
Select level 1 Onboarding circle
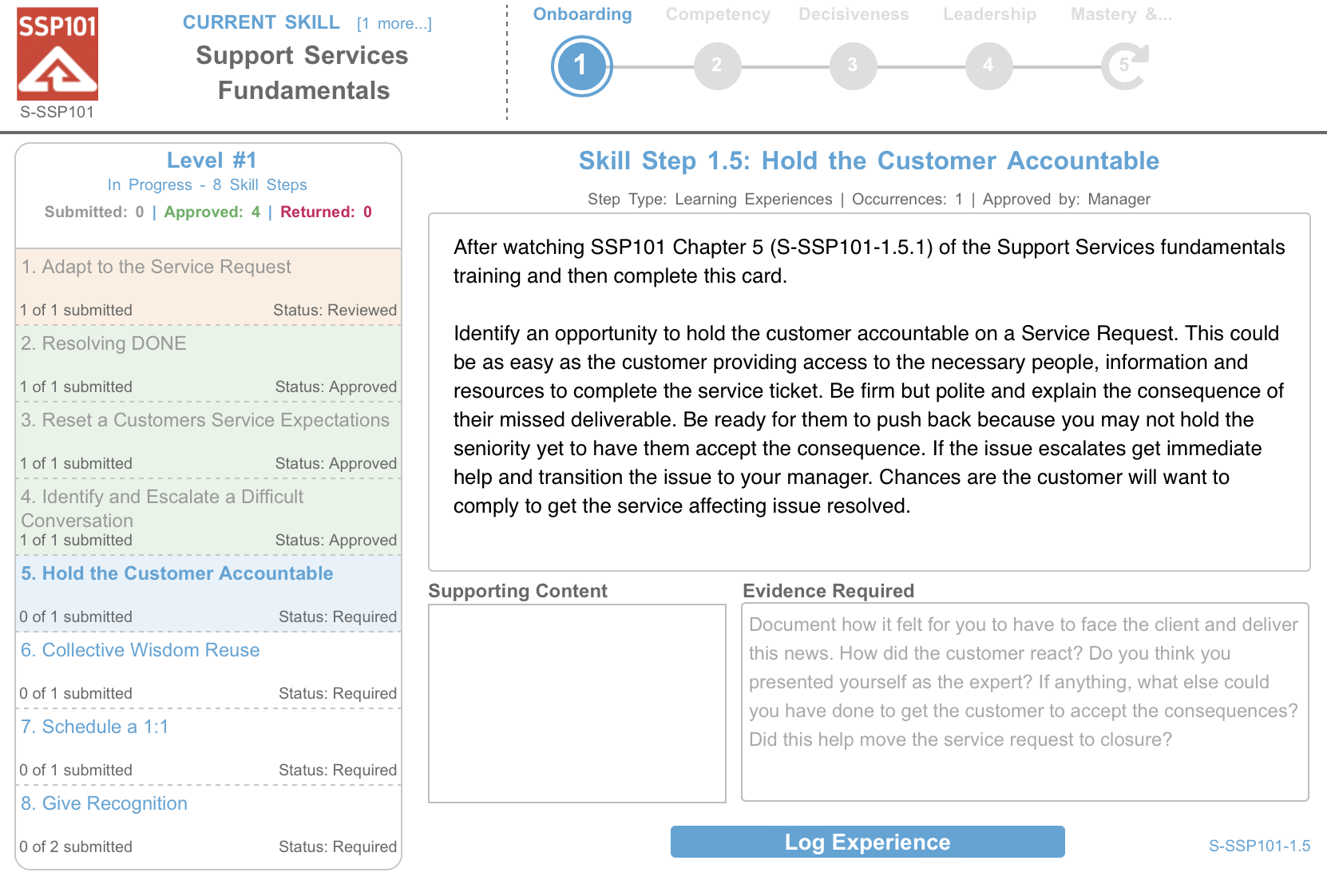click(581, 65)
